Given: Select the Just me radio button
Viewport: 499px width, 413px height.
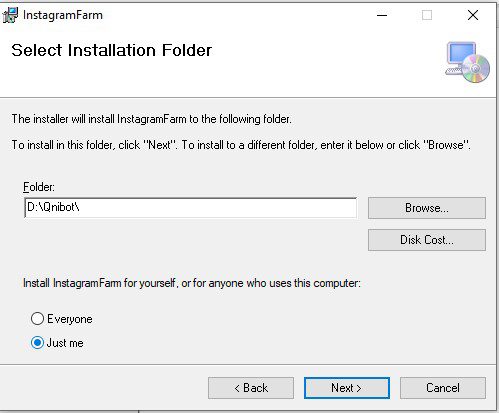Looking at the screenshot, I should point(37,343).
